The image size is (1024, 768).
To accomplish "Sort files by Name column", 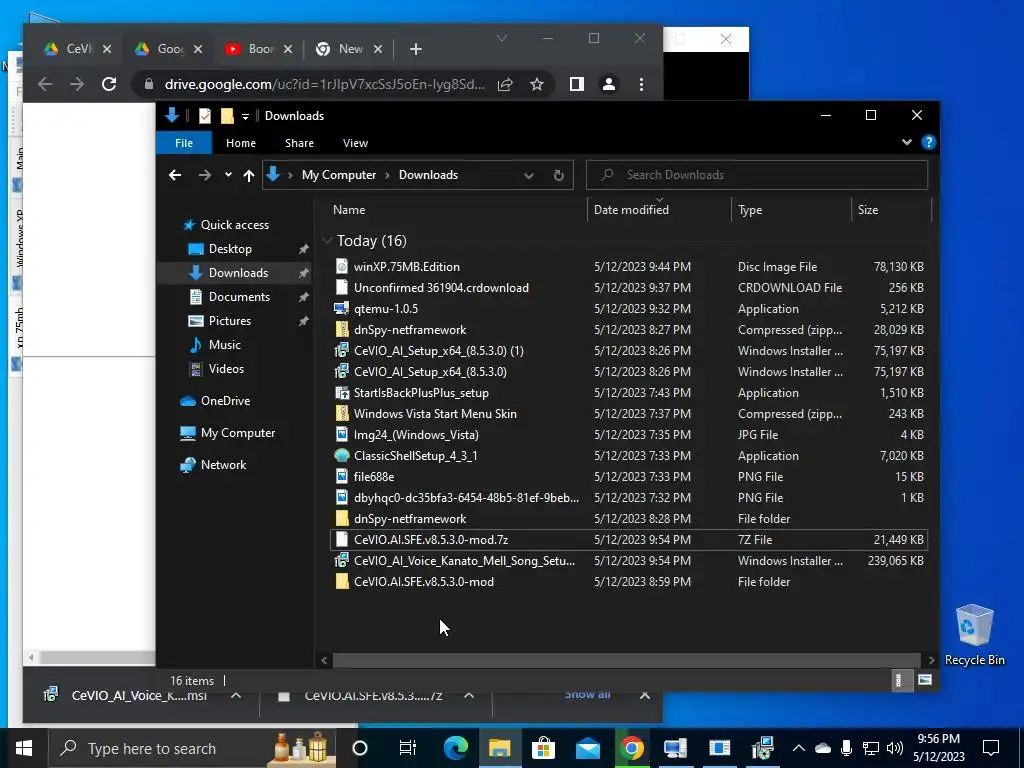I will [x=457, y=210].
